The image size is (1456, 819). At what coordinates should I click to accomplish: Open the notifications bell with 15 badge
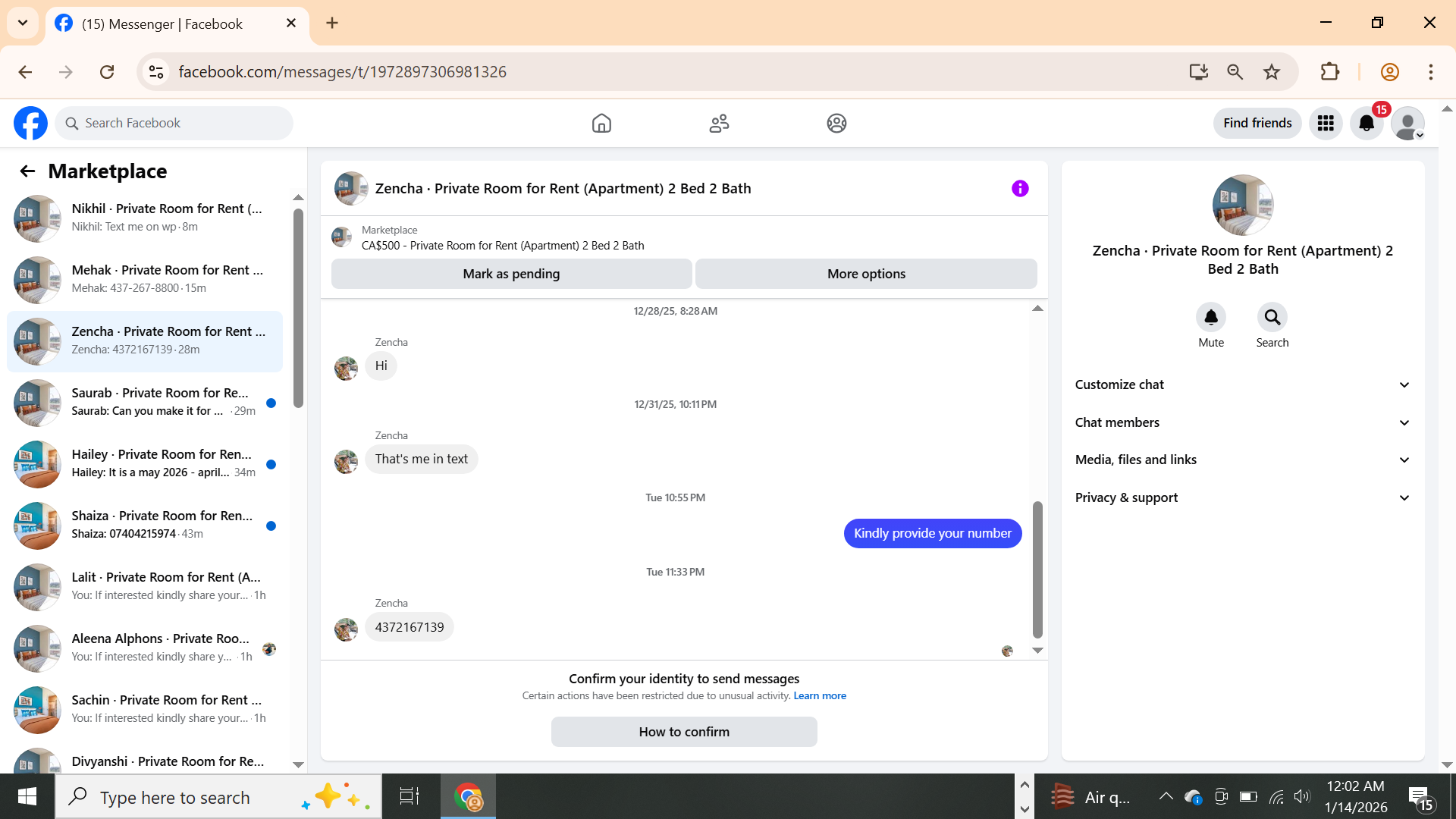tap(1367, 123)
